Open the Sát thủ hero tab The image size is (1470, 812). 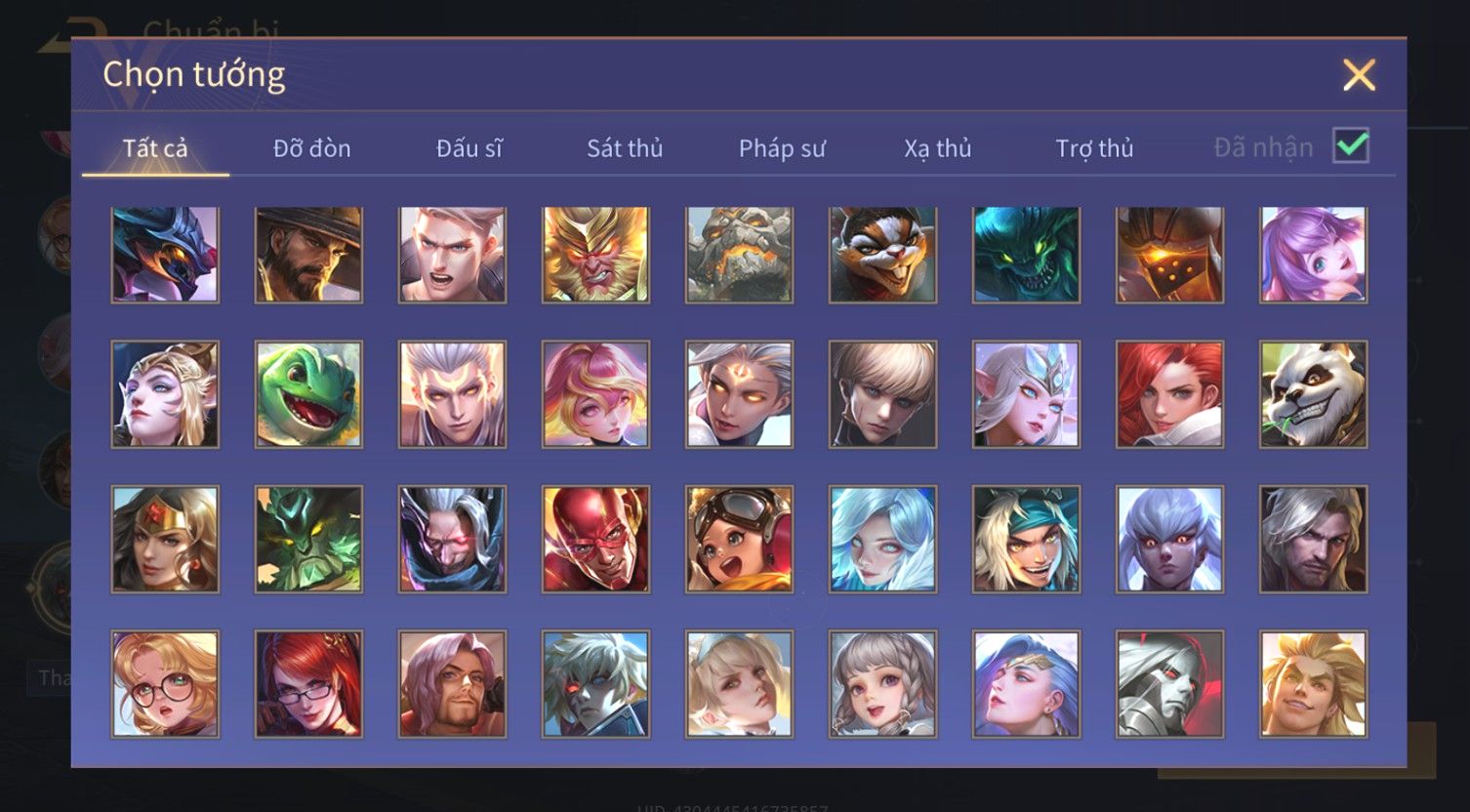[x=625, y=148]
